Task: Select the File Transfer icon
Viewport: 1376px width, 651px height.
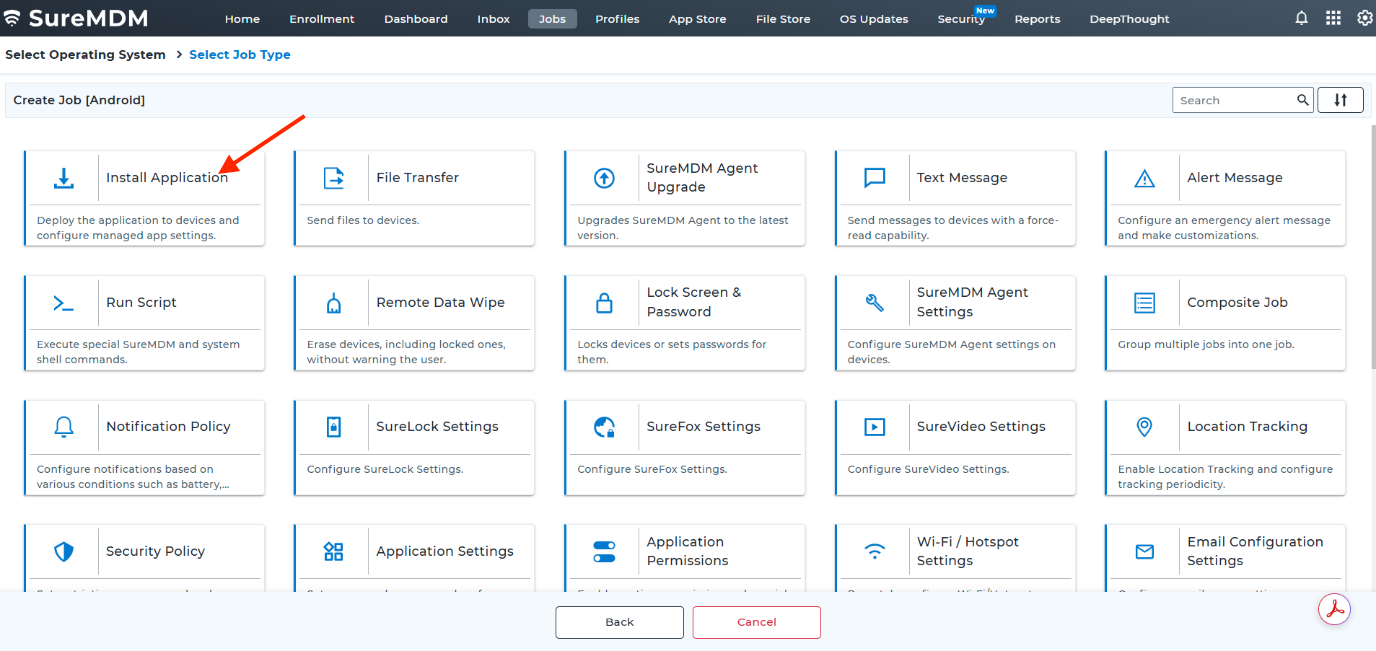Action: tap(333, 178)
